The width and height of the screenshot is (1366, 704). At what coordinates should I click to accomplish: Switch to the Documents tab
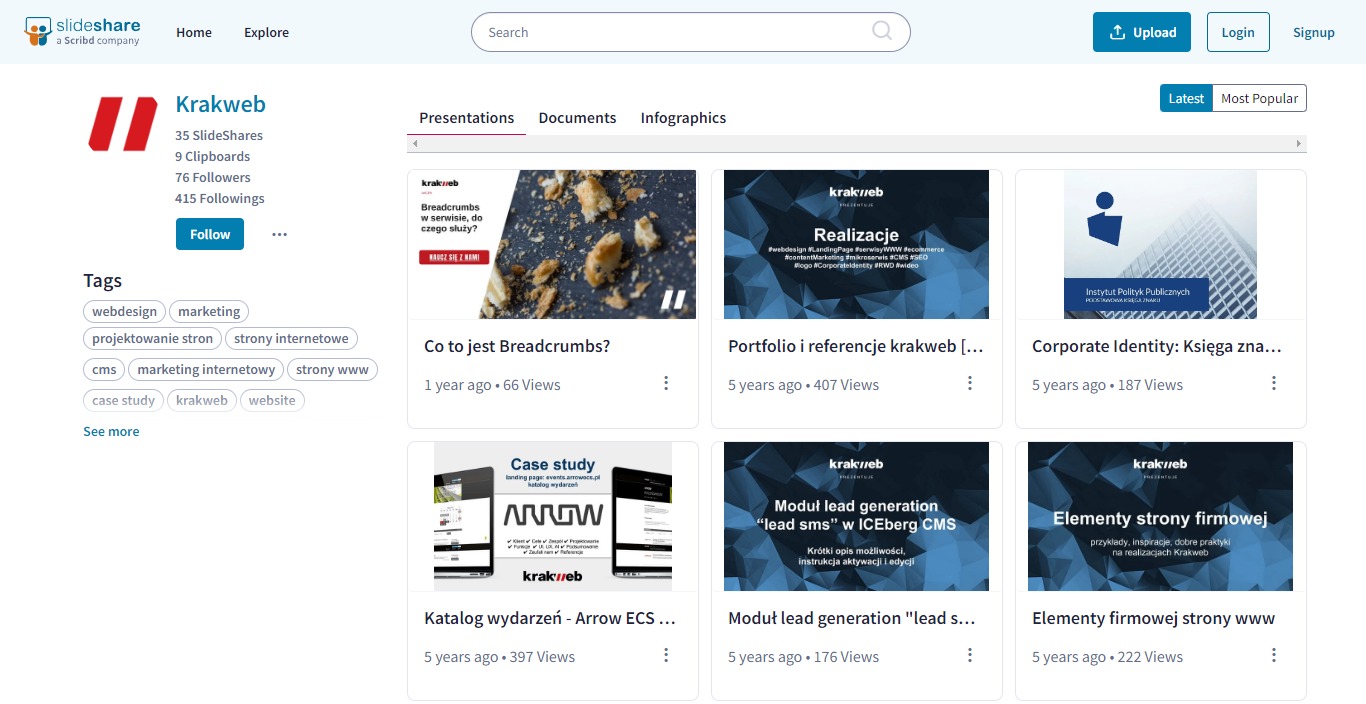click(577, 118)
